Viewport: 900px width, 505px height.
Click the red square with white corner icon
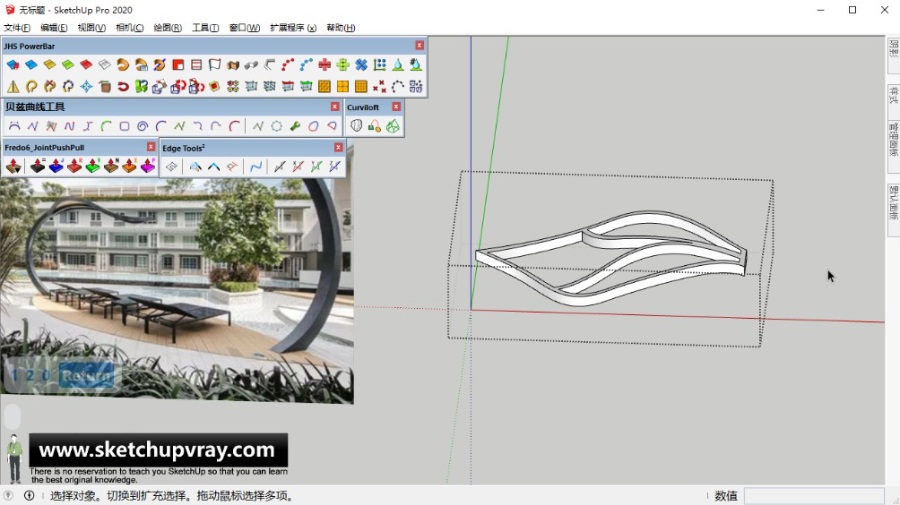[178, 65]
